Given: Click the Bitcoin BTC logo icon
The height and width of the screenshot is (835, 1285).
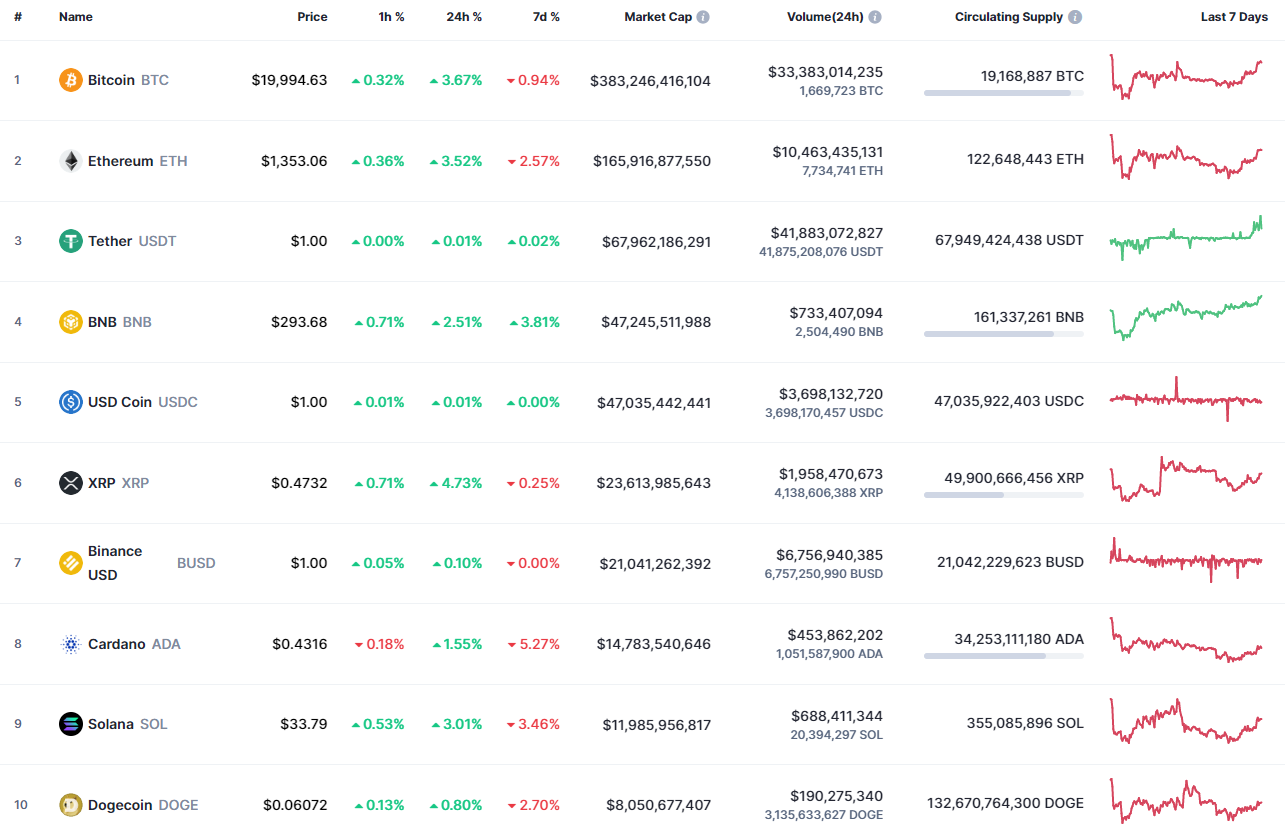Looking at the screenshot, I should [x=69, y=80].
